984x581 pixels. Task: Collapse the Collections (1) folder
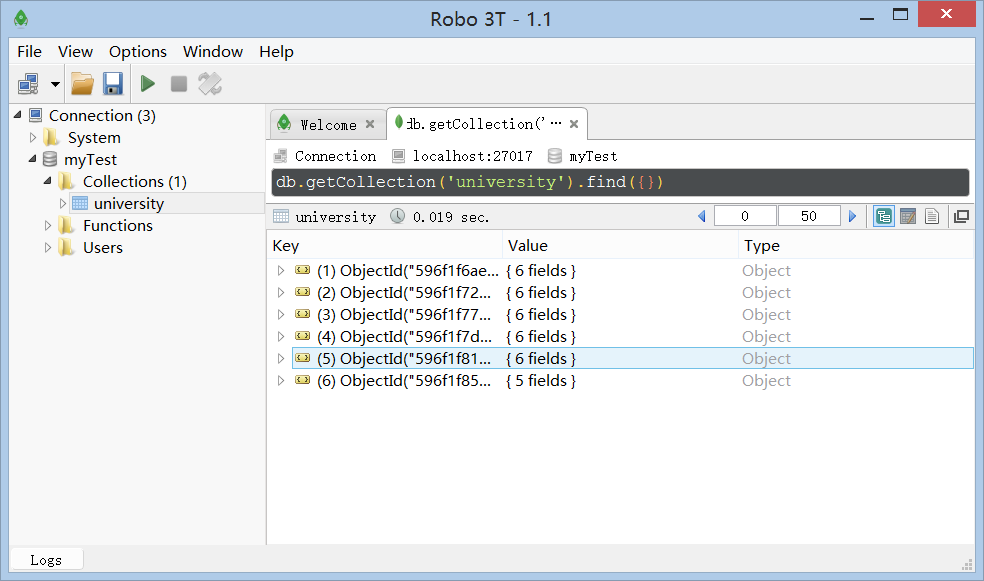[x=48, y=181]
